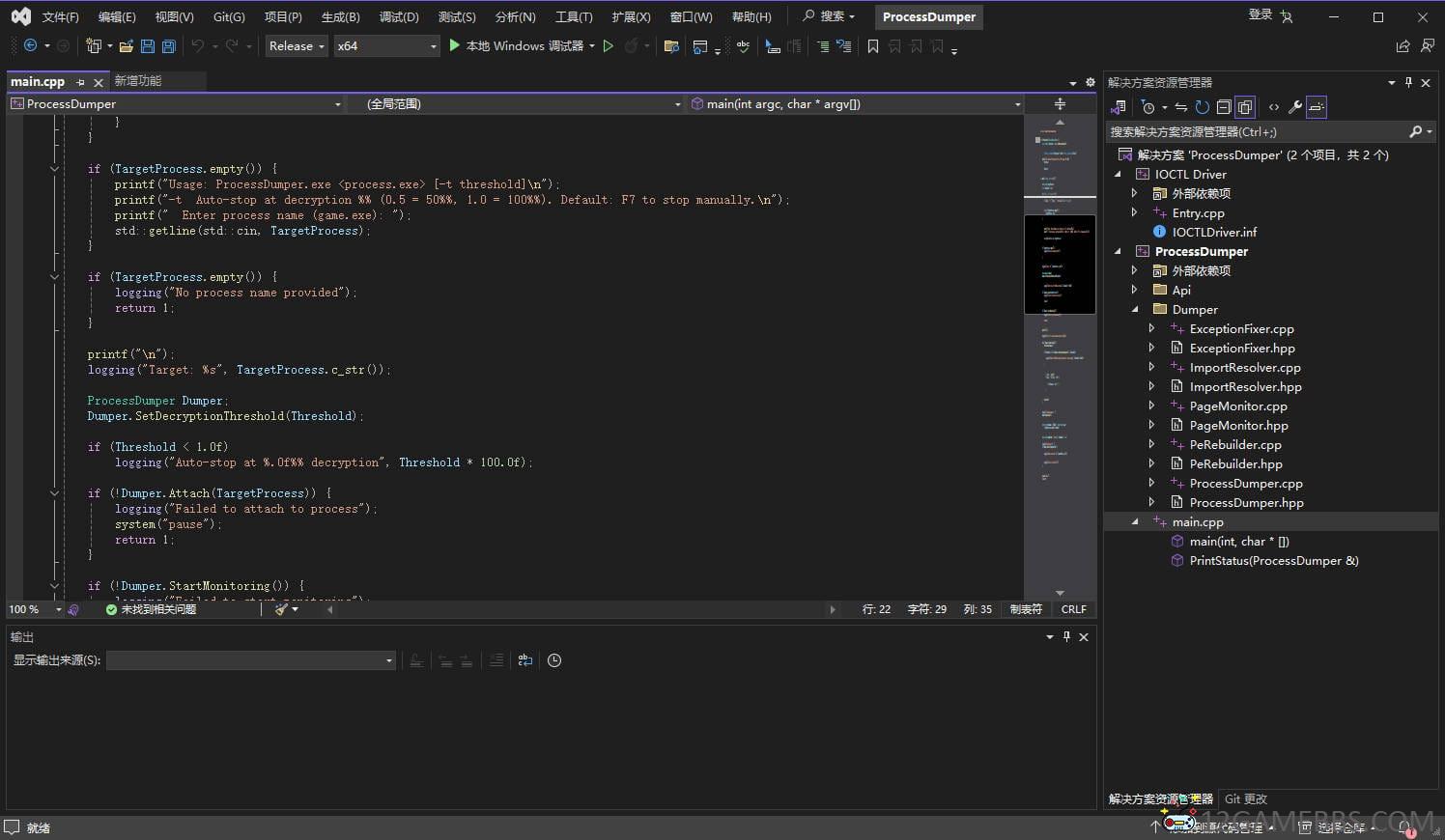Image resolution: width=1445 pixels, height=840 pixels.
Task: Toggle the preview selected items button
Action: (1317, 107)
